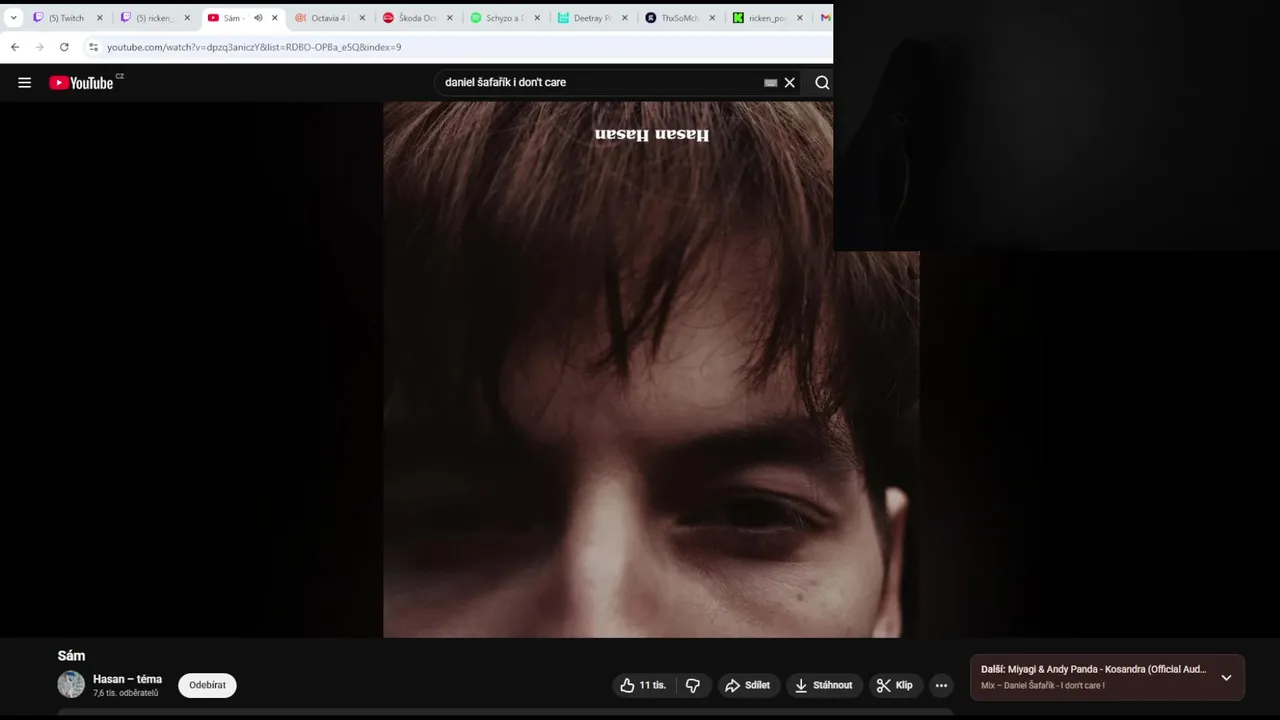Close the first (5) Twitch tab
Viewport: 1280px width, 720px height.
click(x=100, y=18)
